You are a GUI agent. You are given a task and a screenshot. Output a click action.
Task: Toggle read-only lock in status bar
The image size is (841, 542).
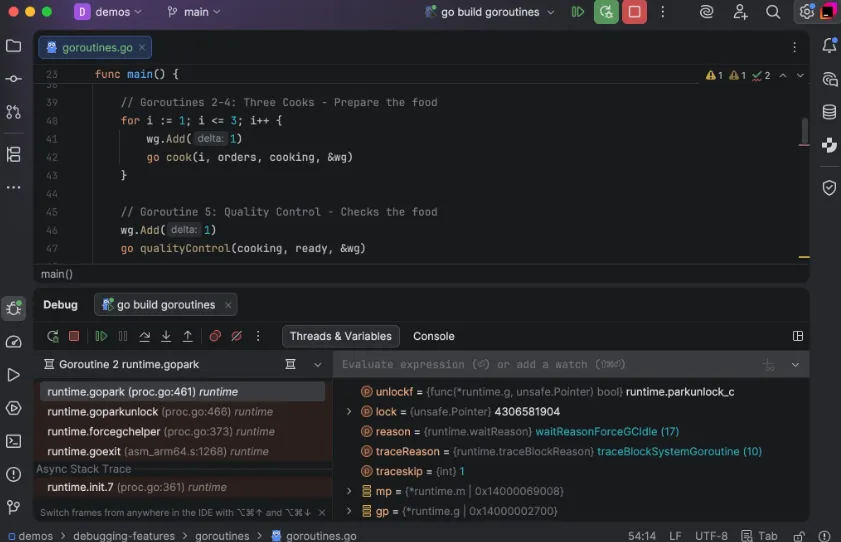799,536
